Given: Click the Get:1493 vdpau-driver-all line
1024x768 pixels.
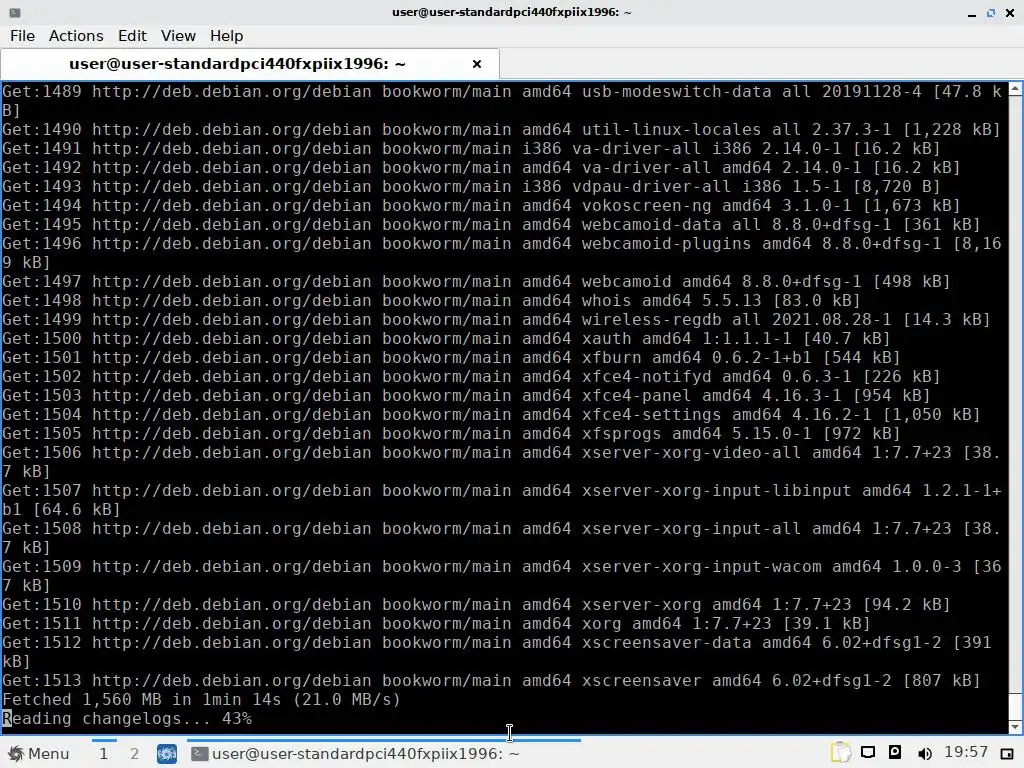Looking at the screenshot, I should 471,186.
